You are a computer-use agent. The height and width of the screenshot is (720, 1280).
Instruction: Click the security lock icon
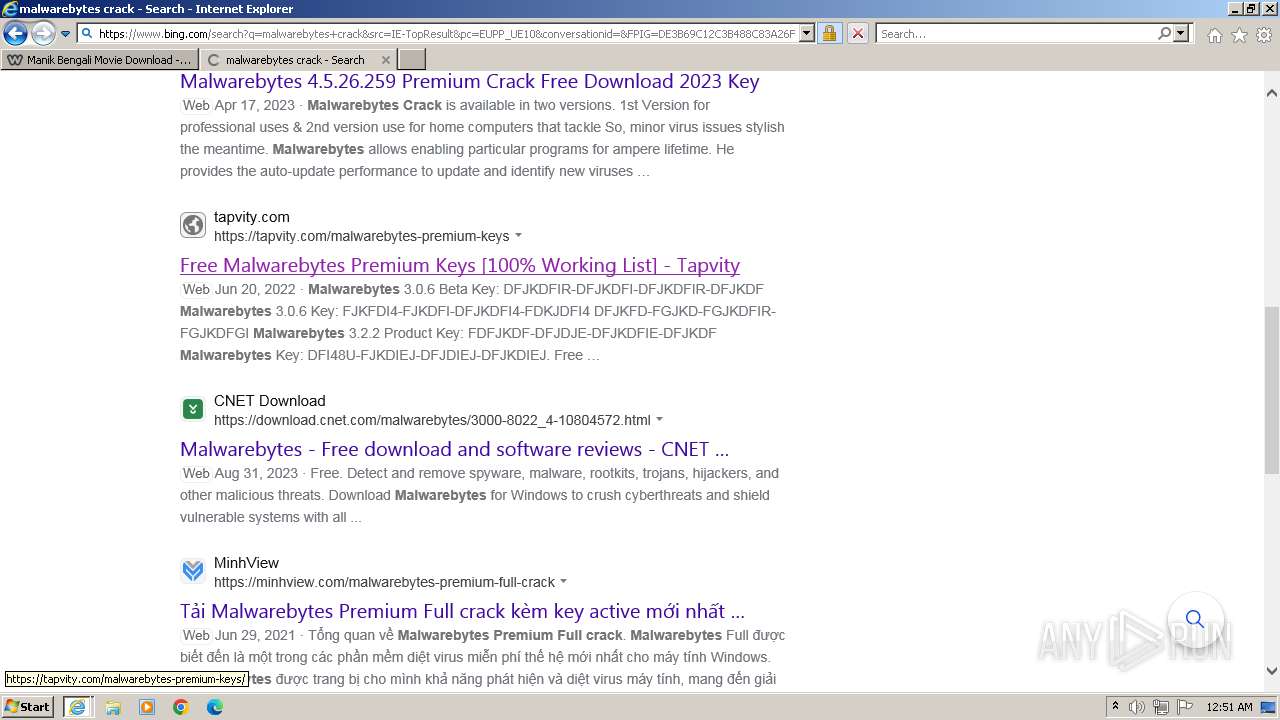829,33
